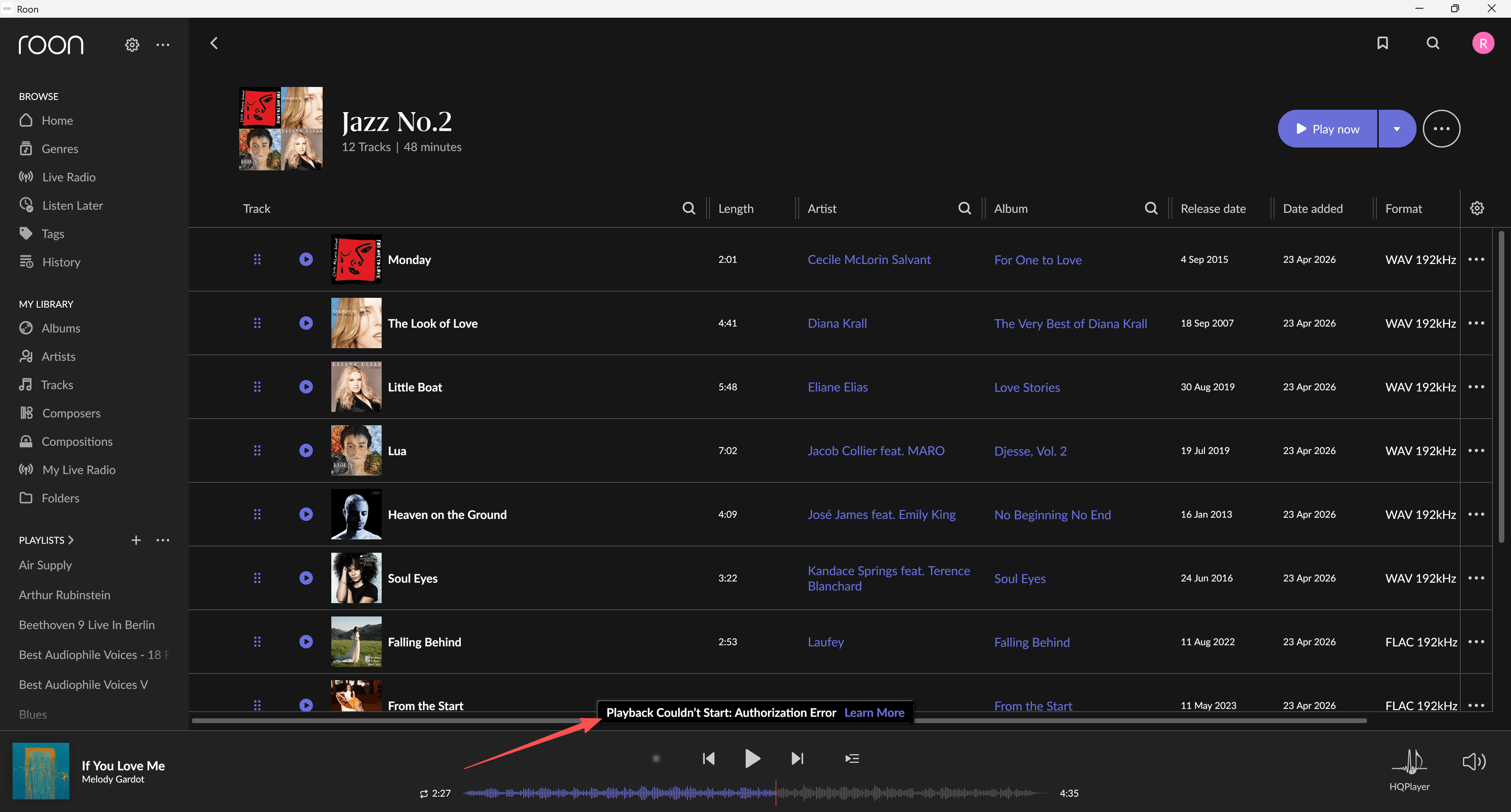Open History in the sidebar
Viewport: 1511px width, 812px height.
pos(49,262)
